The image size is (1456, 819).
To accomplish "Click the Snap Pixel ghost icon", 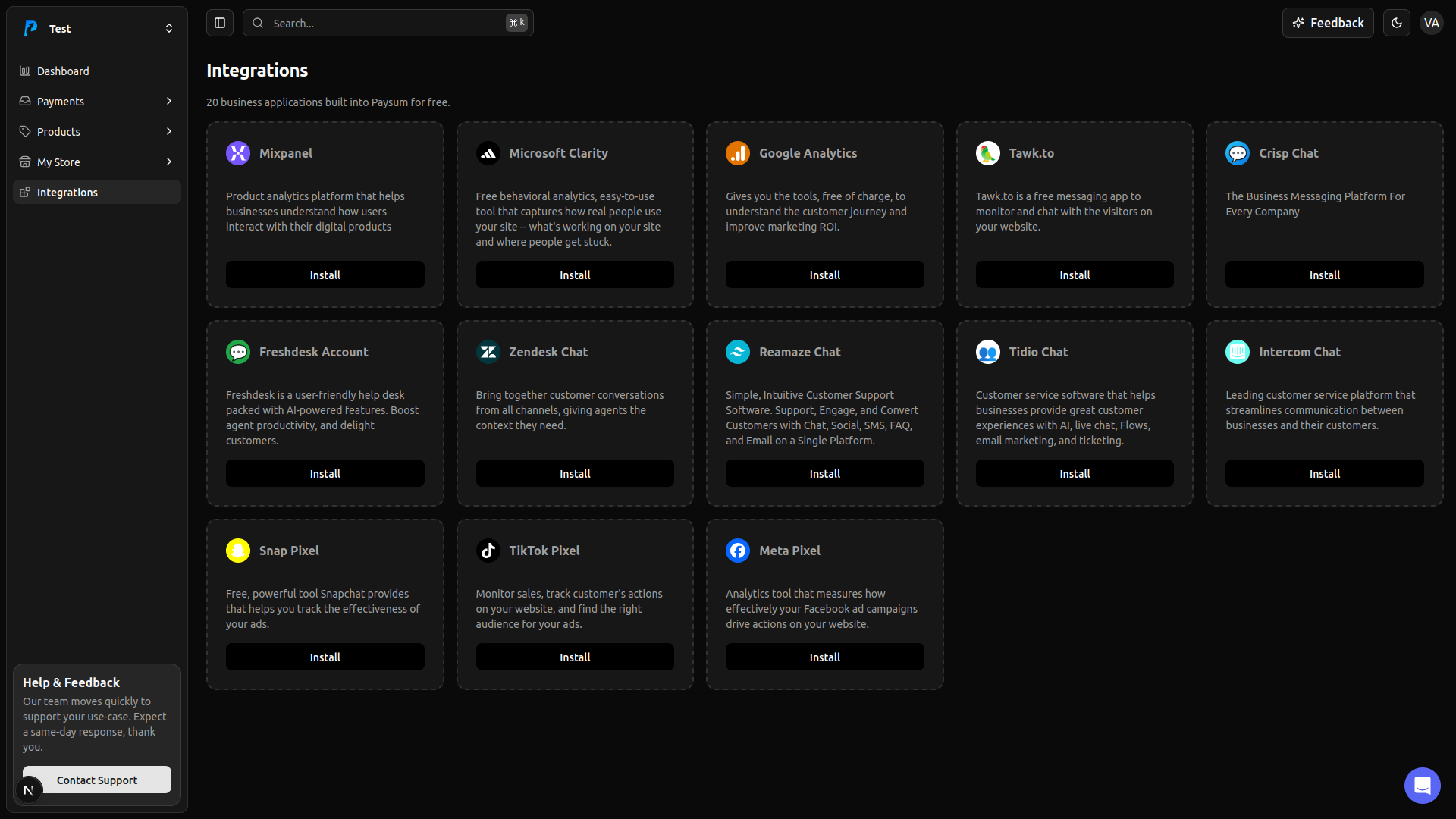I will coord(238,551).
